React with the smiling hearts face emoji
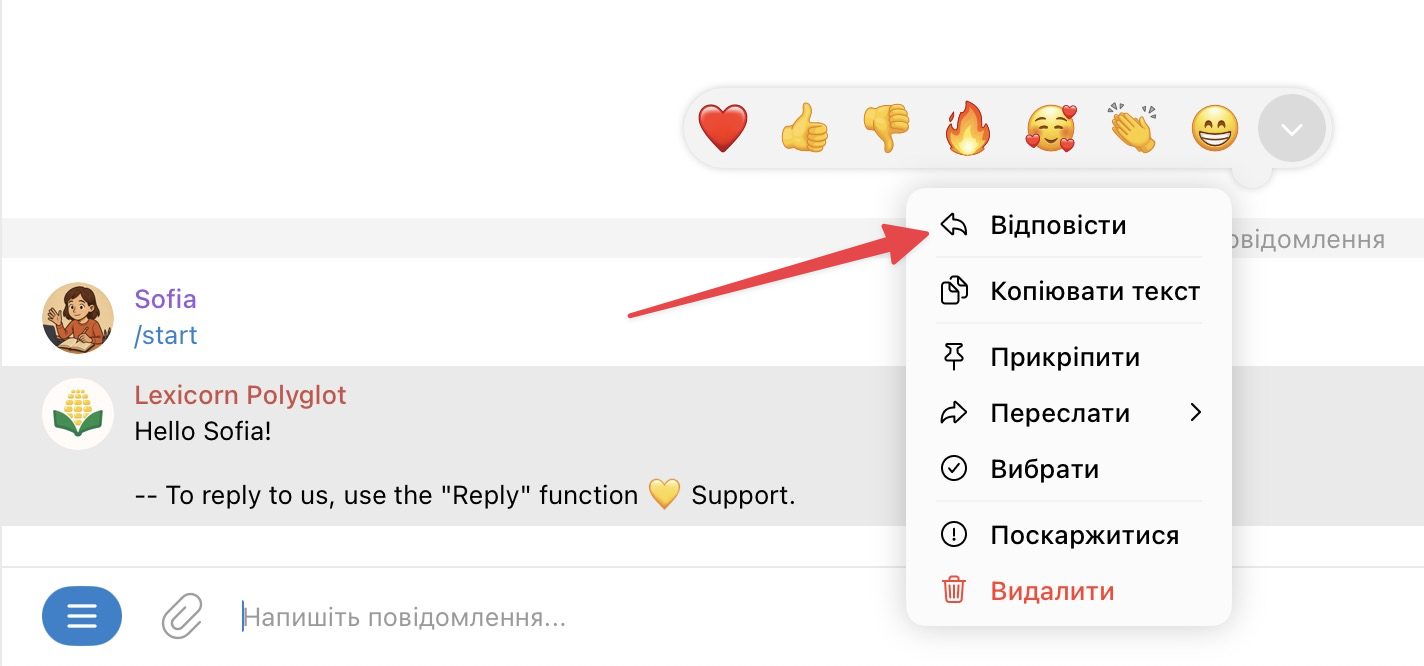Viewport: 1424px width, 666px height. point(1050,130)
